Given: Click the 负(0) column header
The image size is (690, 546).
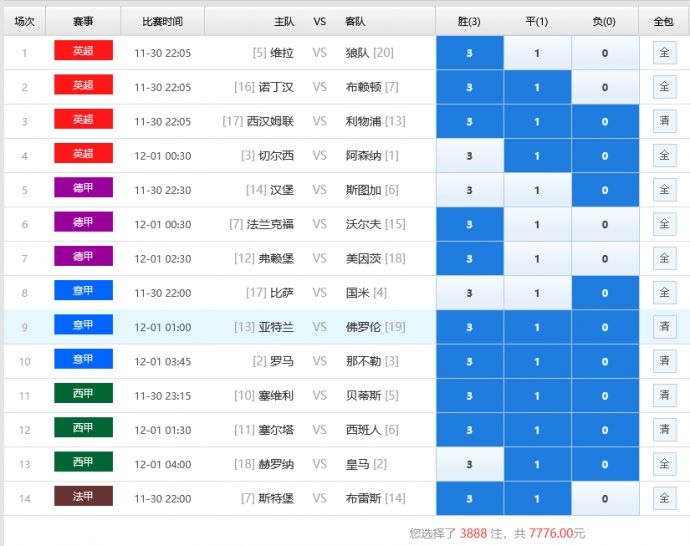Looking at the screenshot, I should coord(604,21).
